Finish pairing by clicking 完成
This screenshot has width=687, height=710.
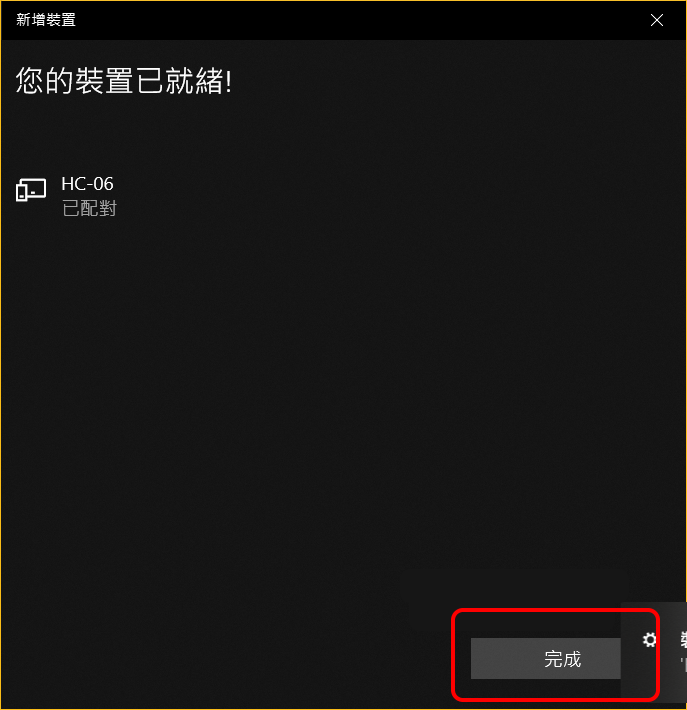[545, 658]
